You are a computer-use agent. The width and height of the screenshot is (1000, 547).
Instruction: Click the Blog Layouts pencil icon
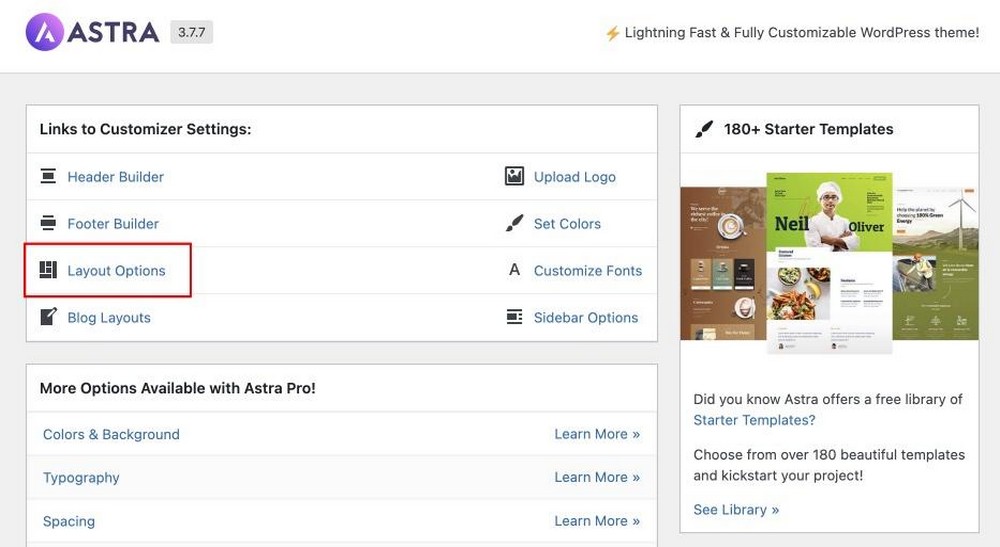point(48,317)
